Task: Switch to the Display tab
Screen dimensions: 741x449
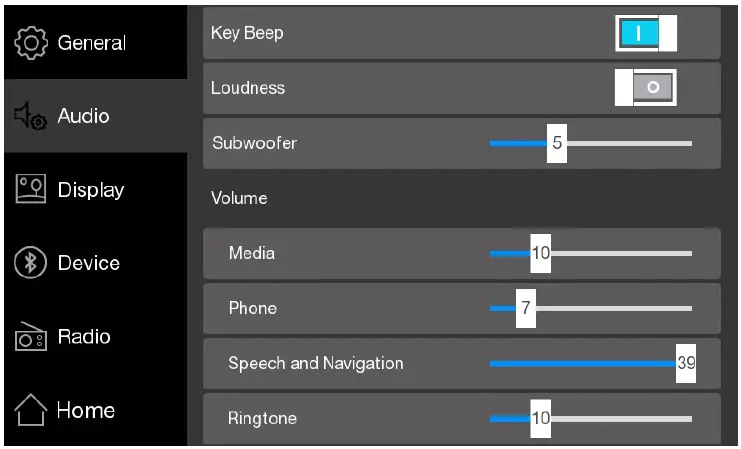Action: [x=90, y=190]
